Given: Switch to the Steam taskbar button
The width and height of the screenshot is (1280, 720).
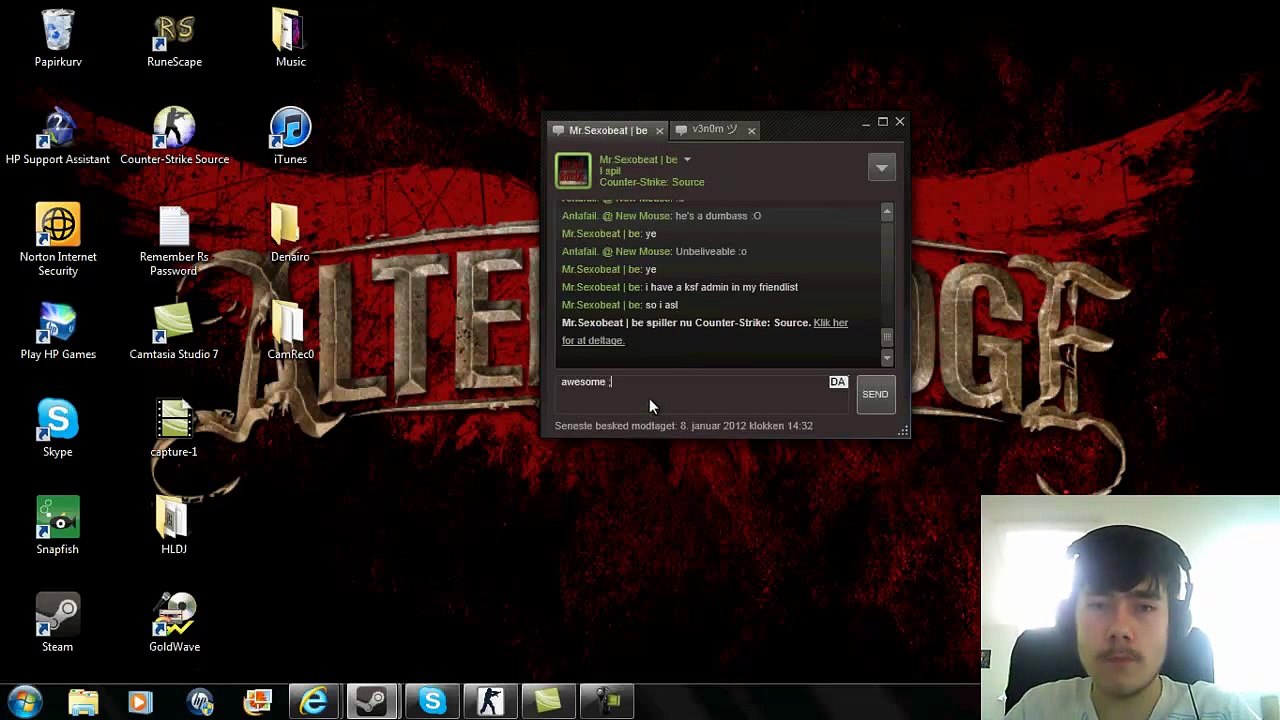Looking at the screenshot, I should click(x=372, y=701).
